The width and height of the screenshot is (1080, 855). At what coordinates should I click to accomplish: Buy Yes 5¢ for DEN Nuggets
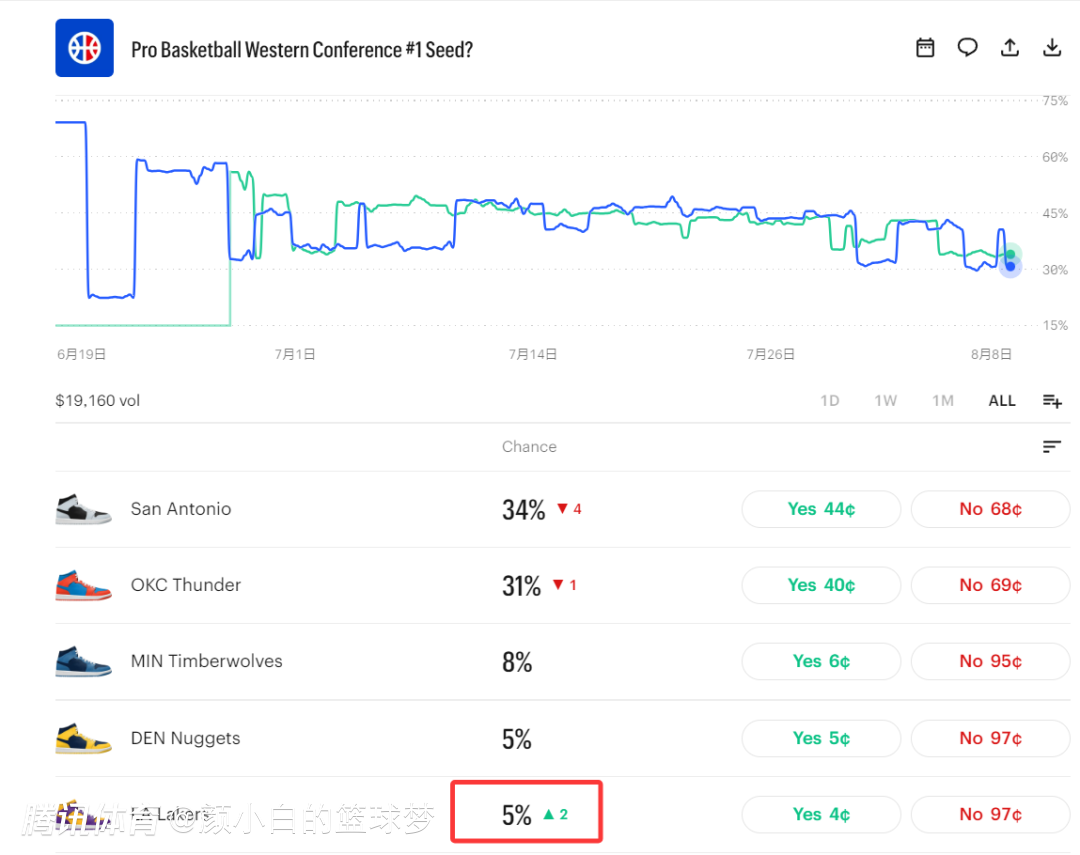click(821, 738)
